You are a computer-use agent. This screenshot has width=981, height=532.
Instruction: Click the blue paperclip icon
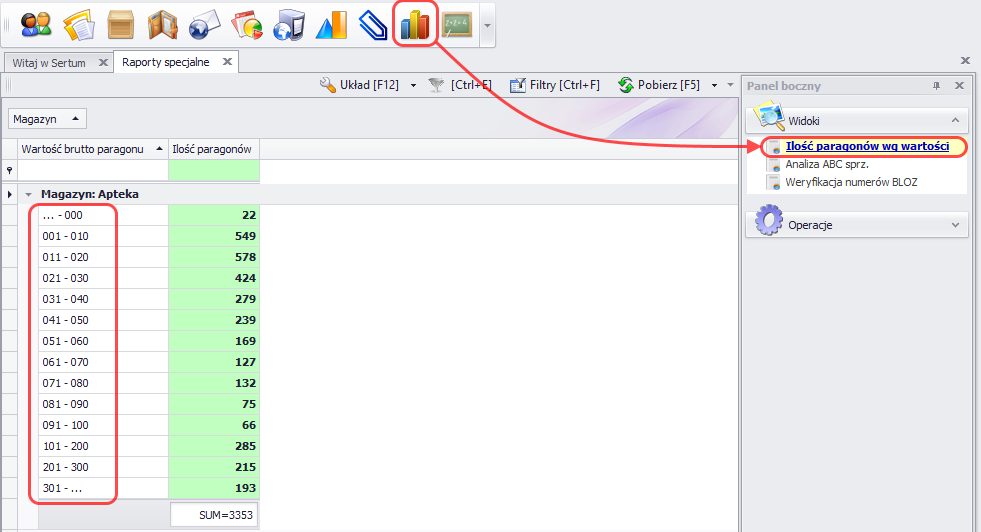click(372, 23)
